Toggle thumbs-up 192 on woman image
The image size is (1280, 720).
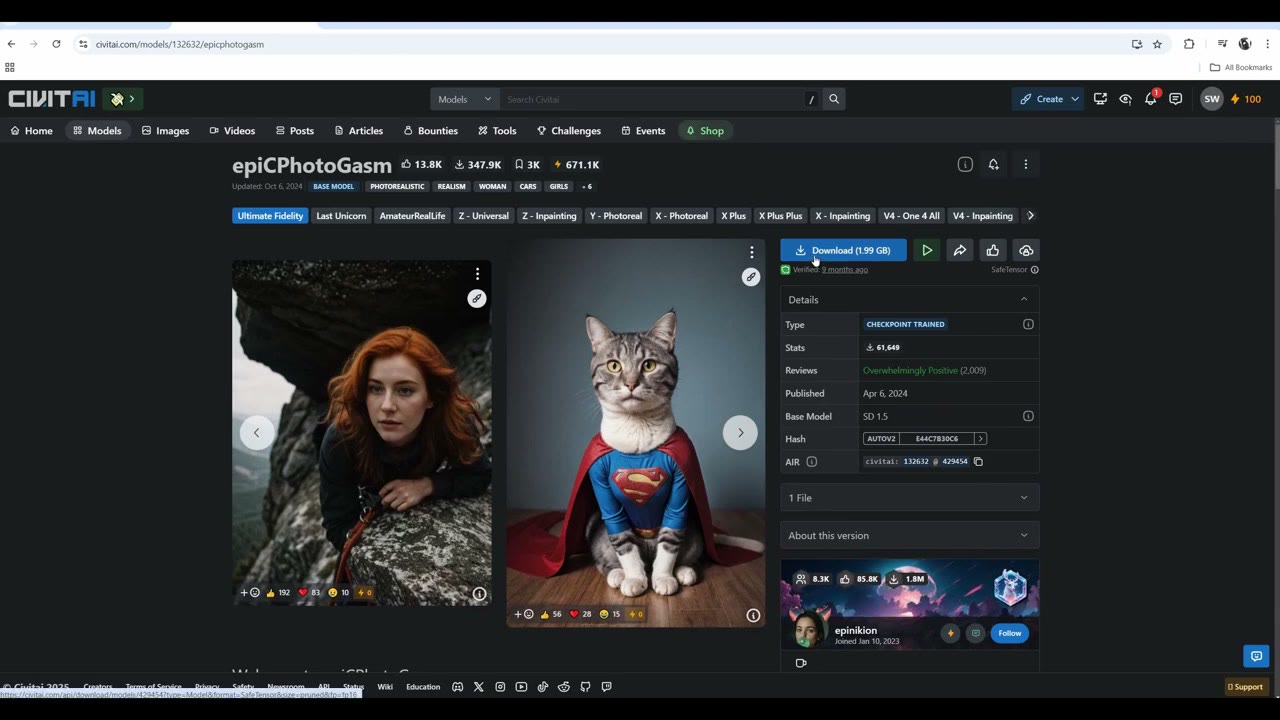click(278, 592)
